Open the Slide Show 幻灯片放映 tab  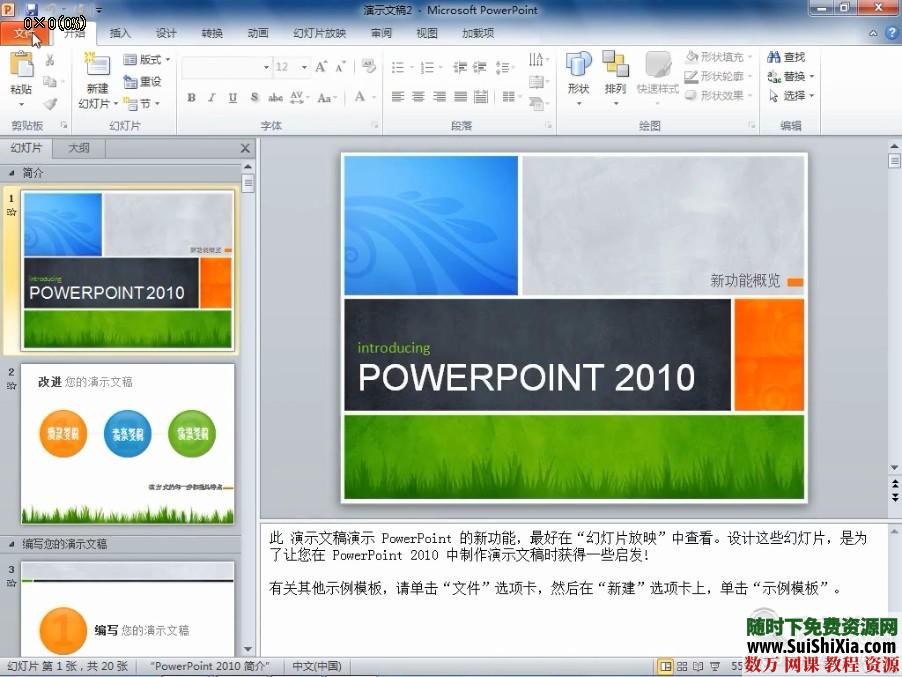click(319, 33)
